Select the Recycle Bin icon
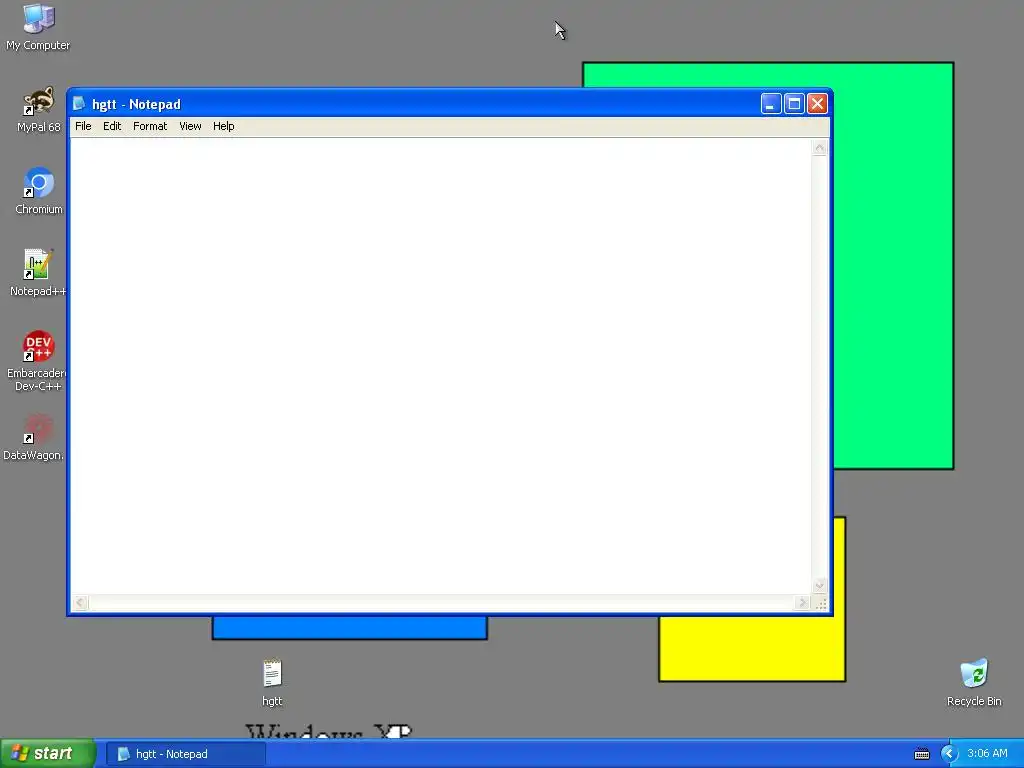The height and width of the screenshot is (768, 1024). tap(974, 683)
